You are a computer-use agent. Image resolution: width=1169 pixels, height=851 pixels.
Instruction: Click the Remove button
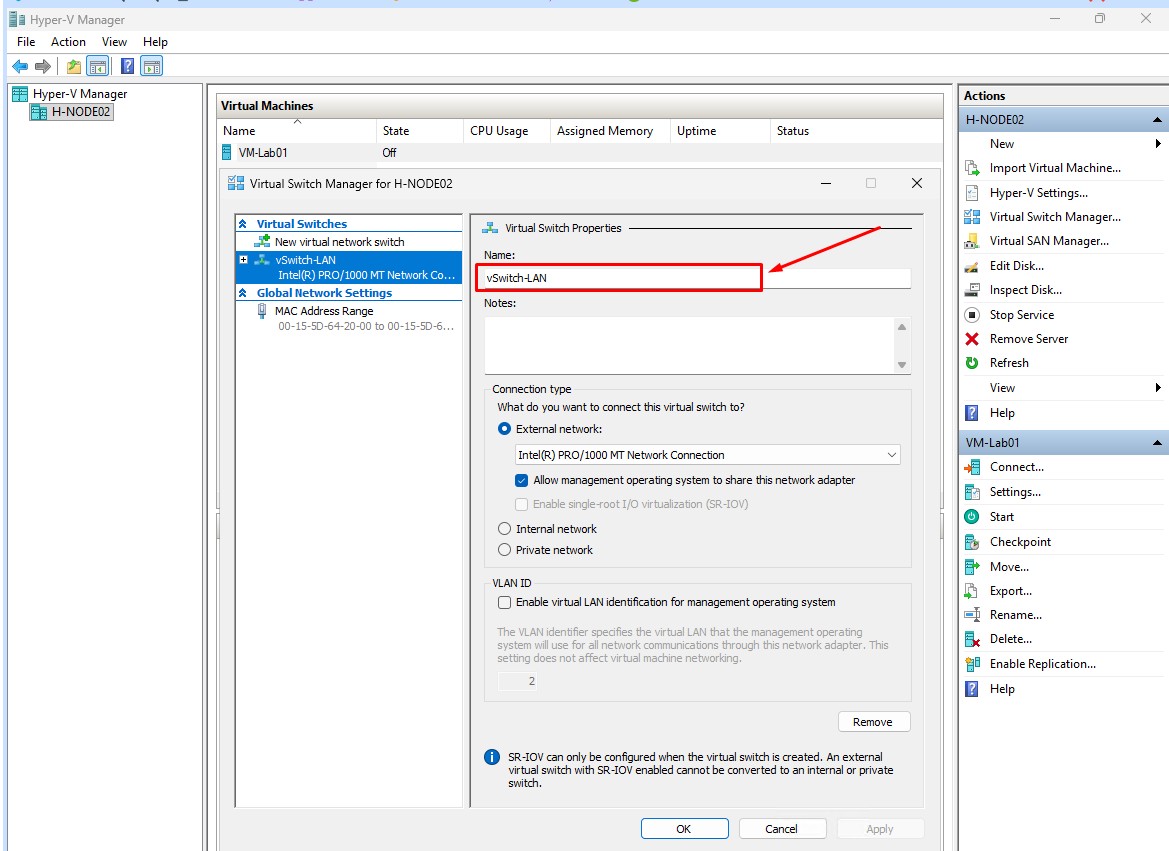[874, 722]
